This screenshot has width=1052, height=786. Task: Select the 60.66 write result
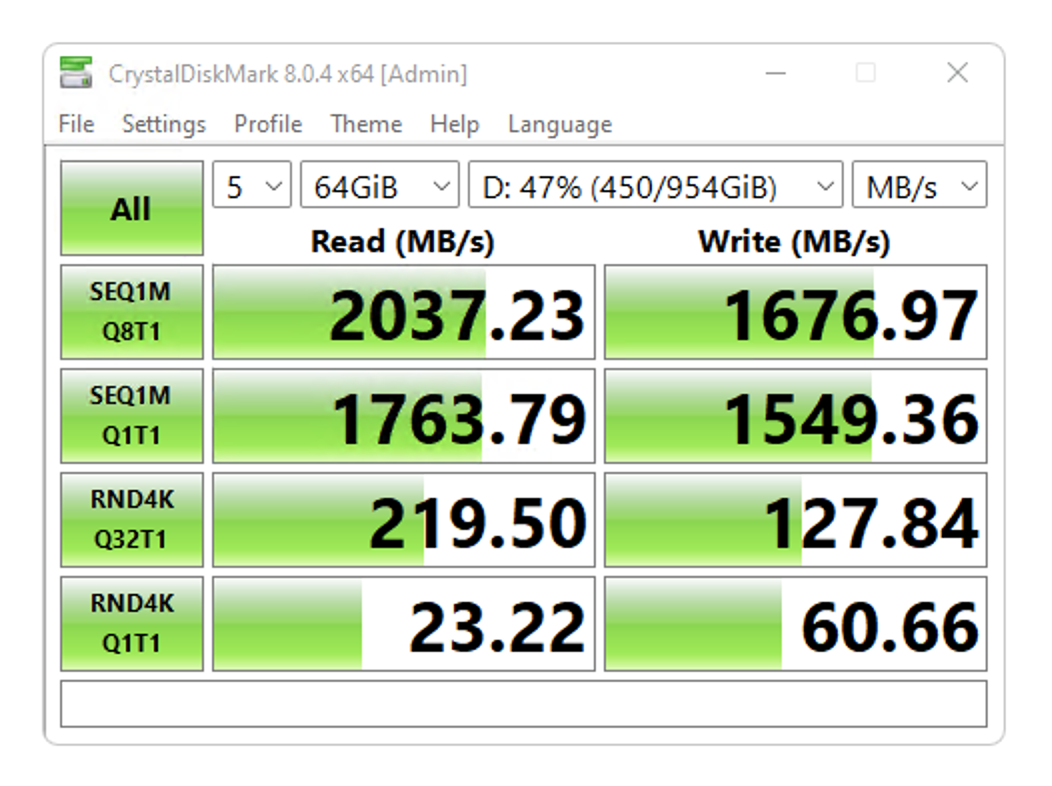[796, 624]
